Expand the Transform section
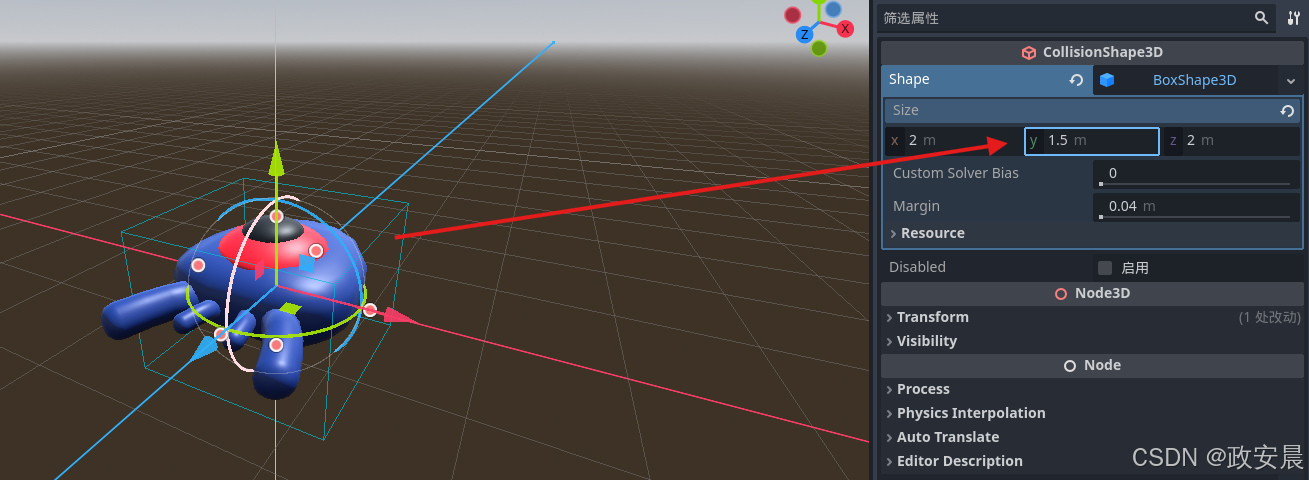The width and height of the screenshot is (1309, 480). point(928,317)
